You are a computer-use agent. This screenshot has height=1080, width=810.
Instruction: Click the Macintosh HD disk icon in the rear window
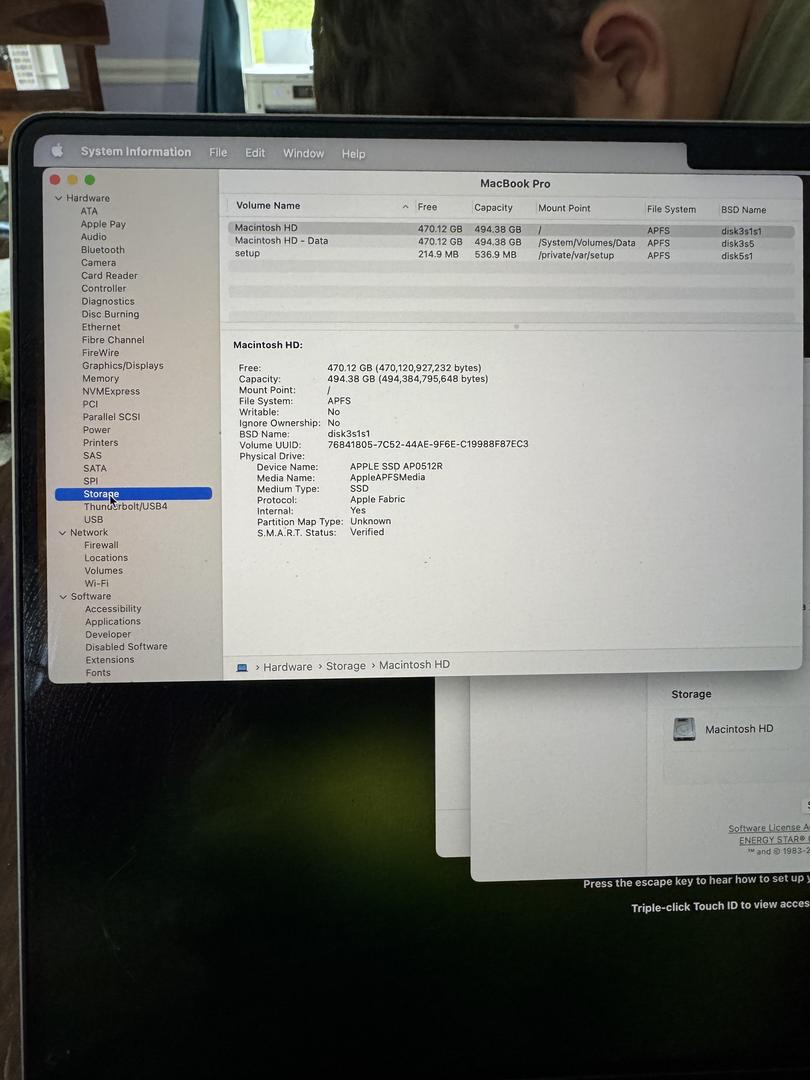[684, 729]
